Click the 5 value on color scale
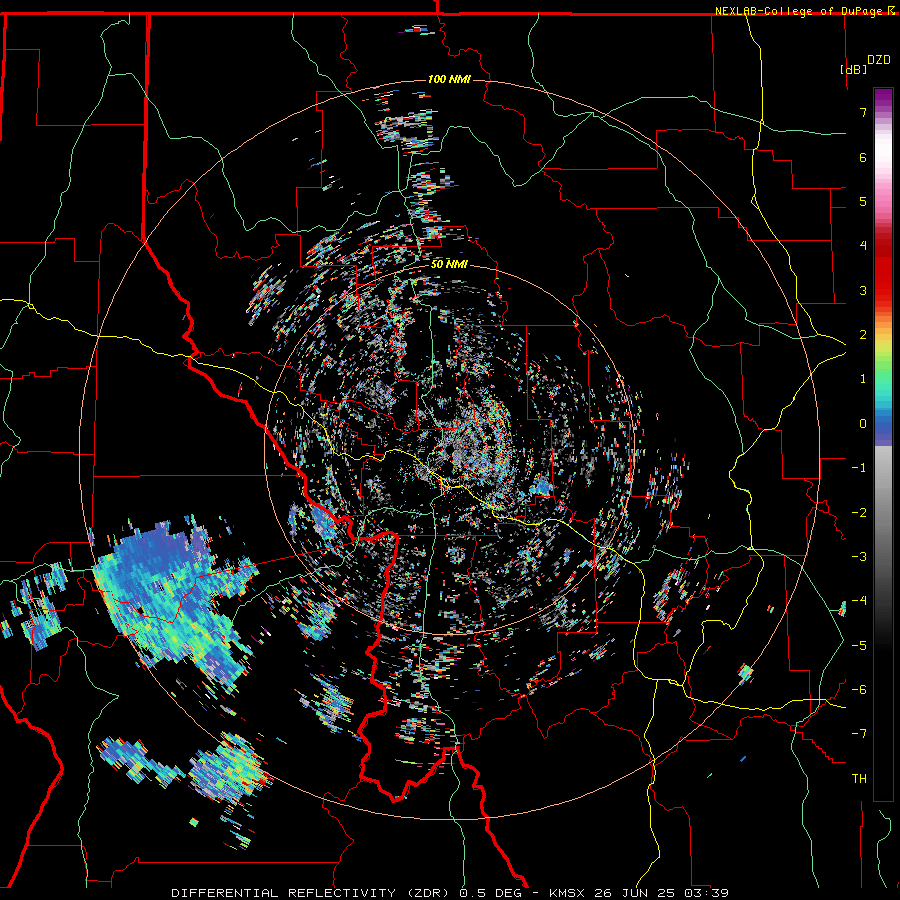The height and width of the screenshot is (900, 900). [x=863, y=201]
